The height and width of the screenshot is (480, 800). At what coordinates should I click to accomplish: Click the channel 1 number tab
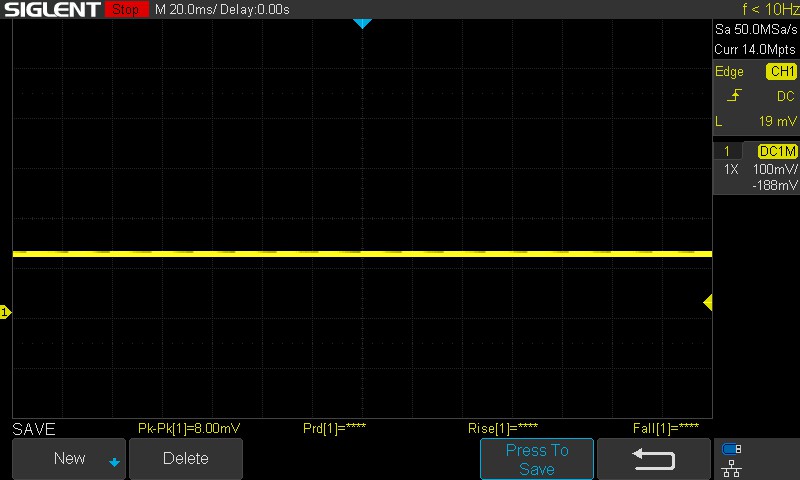(727, 151)
